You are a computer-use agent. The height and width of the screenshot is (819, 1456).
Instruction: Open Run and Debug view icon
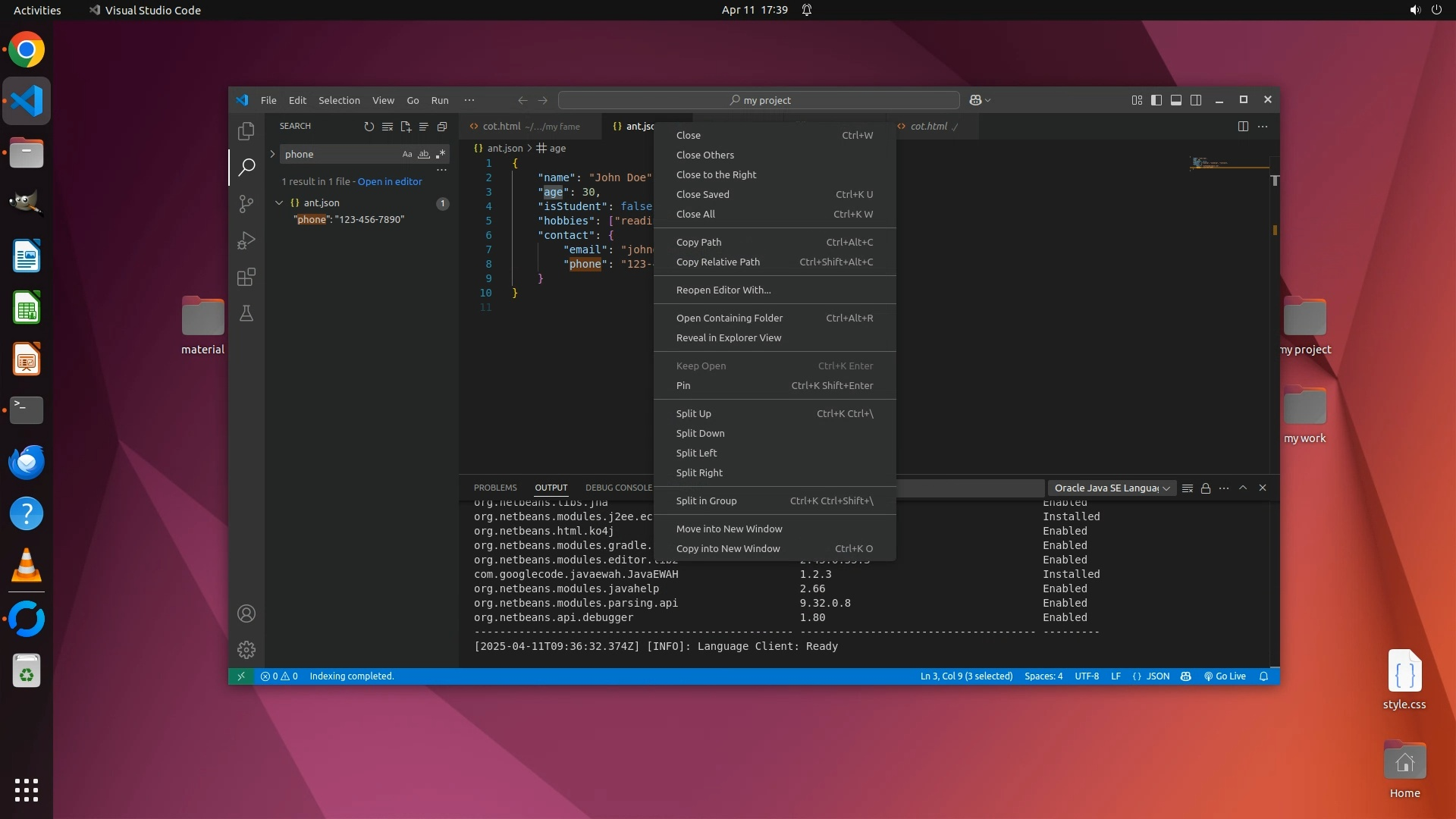click(246, 240)
